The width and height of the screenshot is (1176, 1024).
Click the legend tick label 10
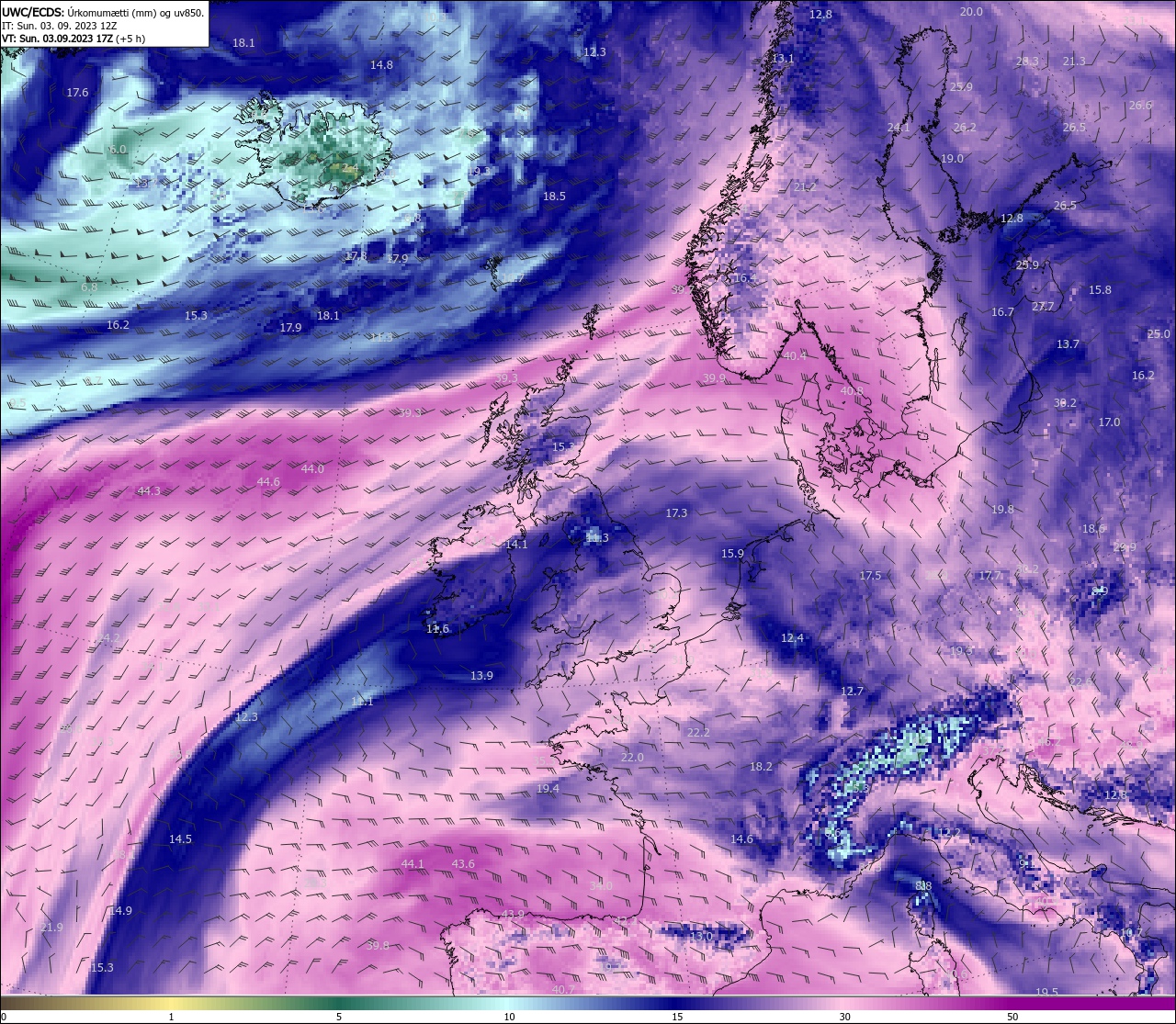[x=509, y=1017]
